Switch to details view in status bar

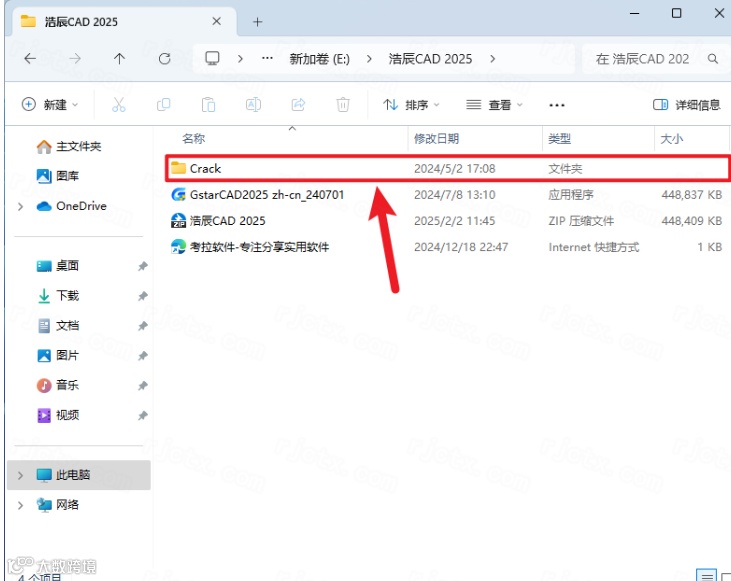(706, 574)
